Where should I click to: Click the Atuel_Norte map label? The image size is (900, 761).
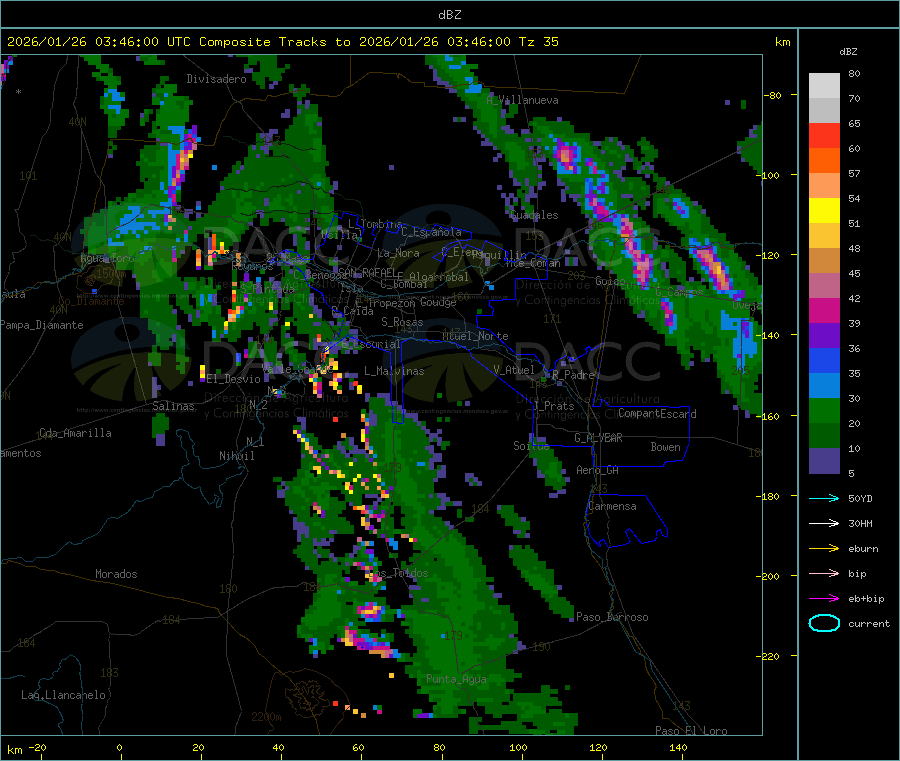[475, 336]
